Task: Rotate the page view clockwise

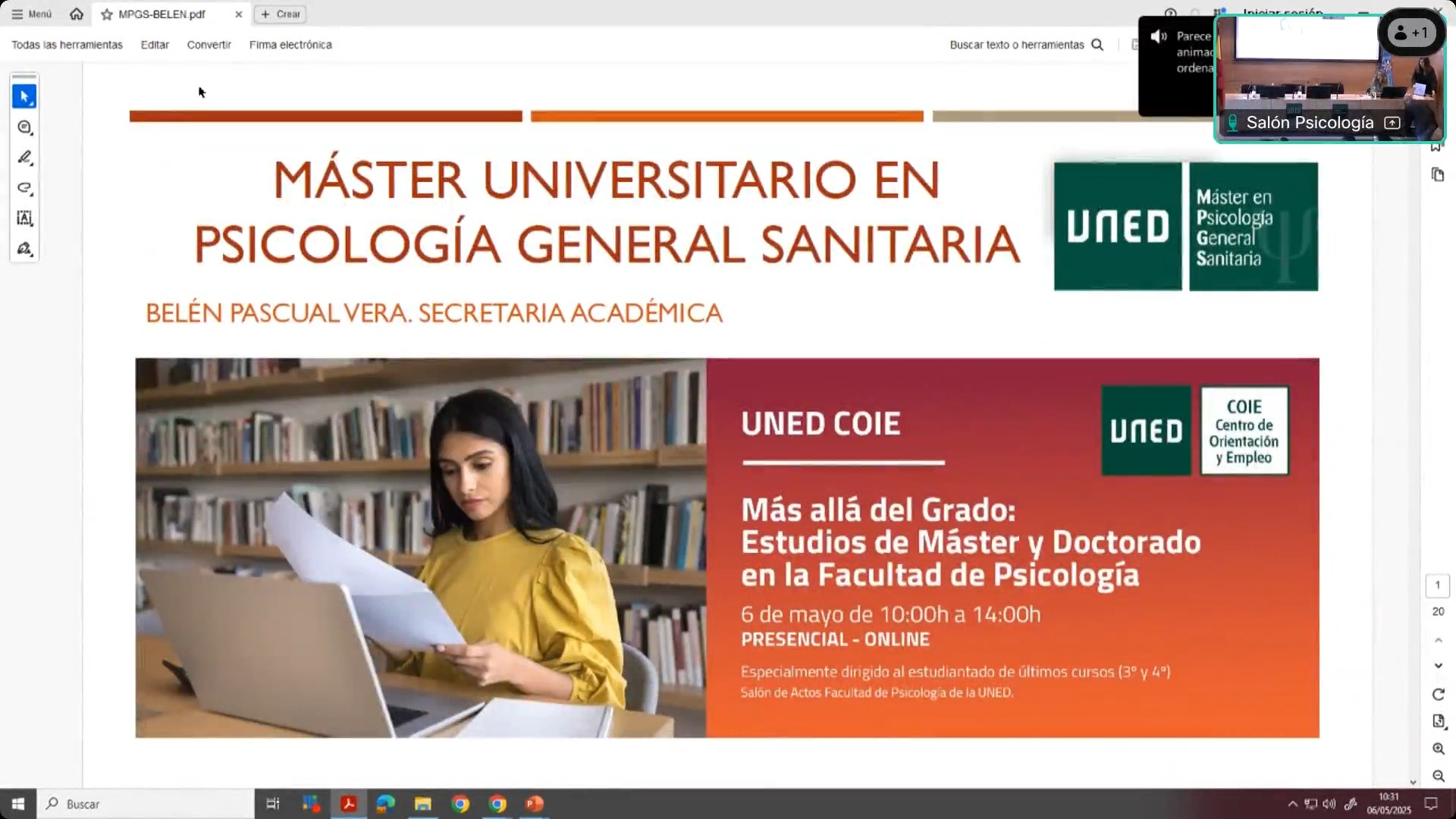Action: (x=1438, y=695)
